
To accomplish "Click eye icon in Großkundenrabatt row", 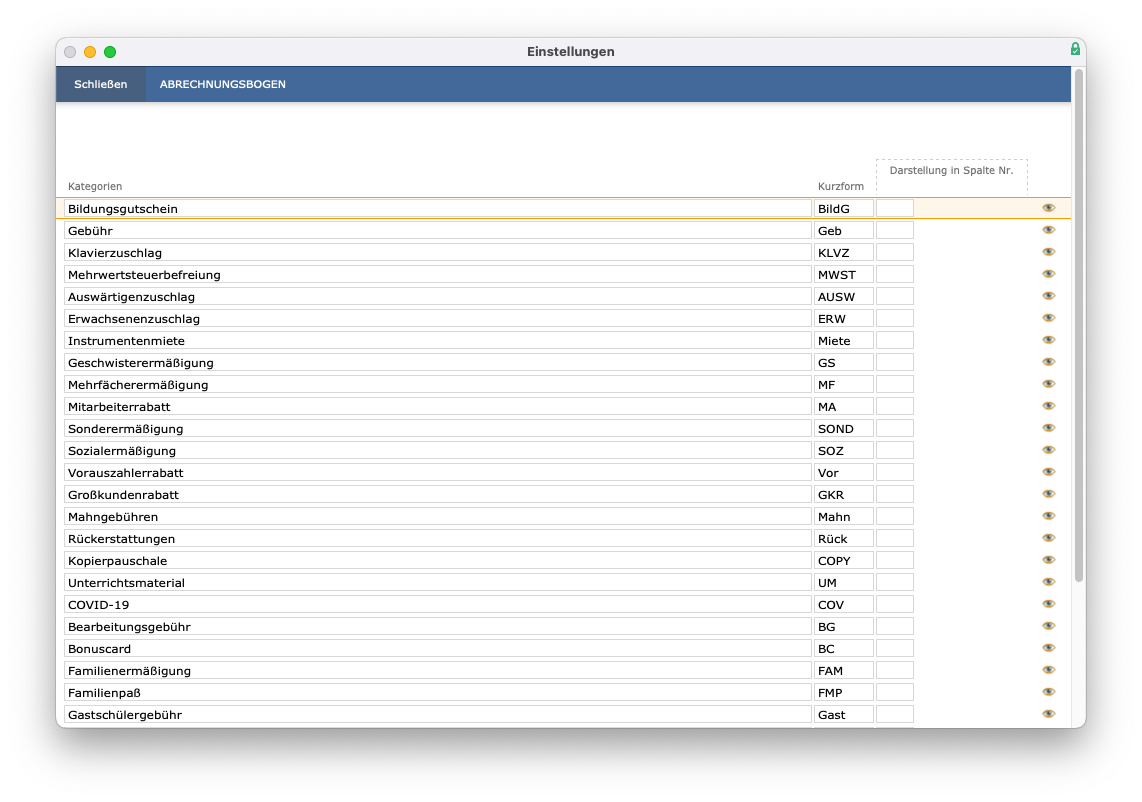I will point(1049,494).
